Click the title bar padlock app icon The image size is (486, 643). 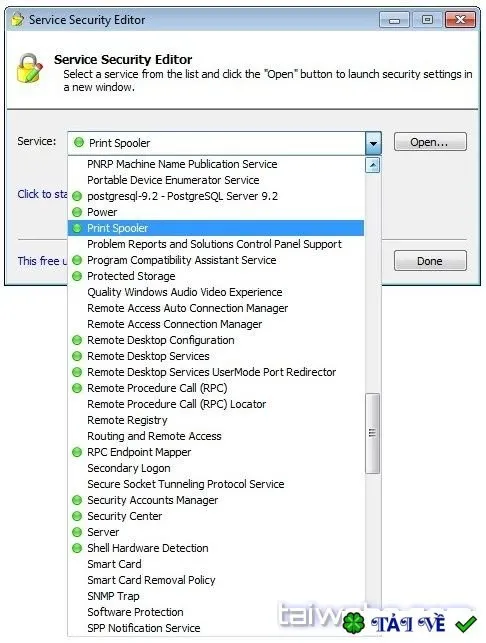[17, 19]
